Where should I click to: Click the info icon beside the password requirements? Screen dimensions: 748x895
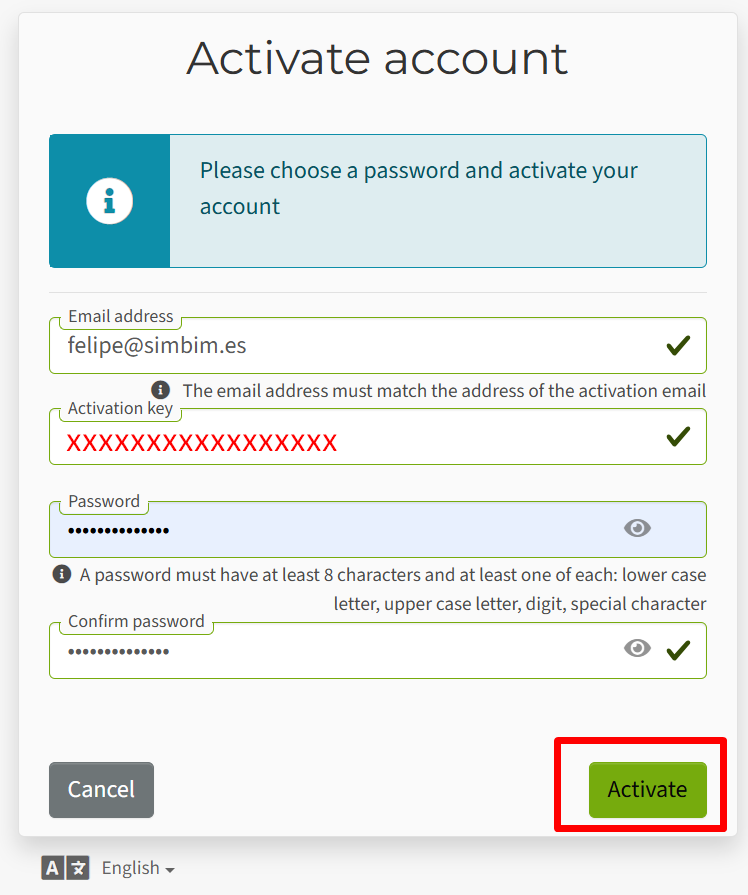[x=62, y=574]
